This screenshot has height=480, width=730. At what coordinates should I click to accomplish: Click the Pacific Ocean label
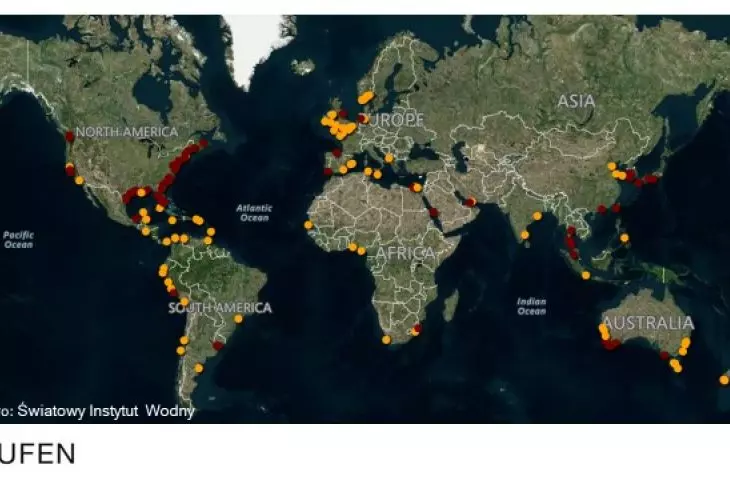coord(18,240)
